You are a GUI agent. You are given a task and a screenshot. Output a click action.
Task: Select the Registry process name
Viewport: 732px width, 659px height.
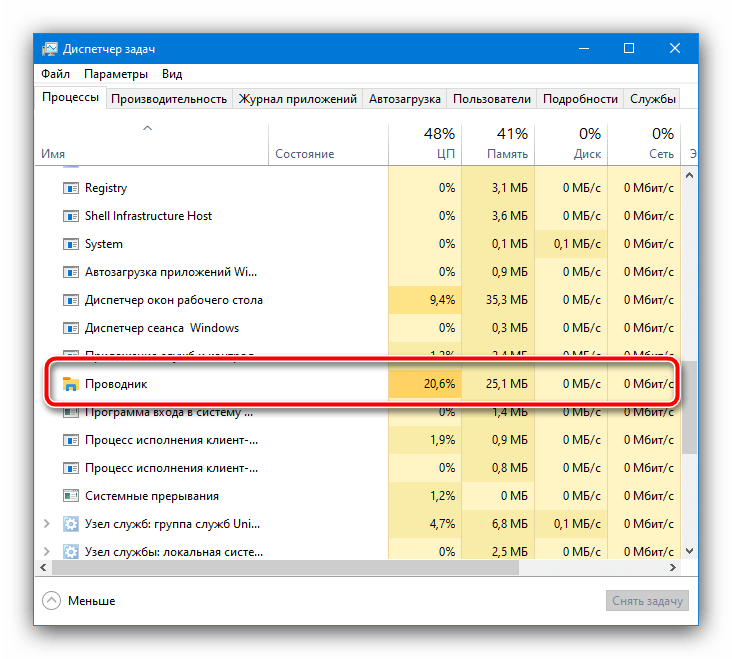(x=106, y=188)
